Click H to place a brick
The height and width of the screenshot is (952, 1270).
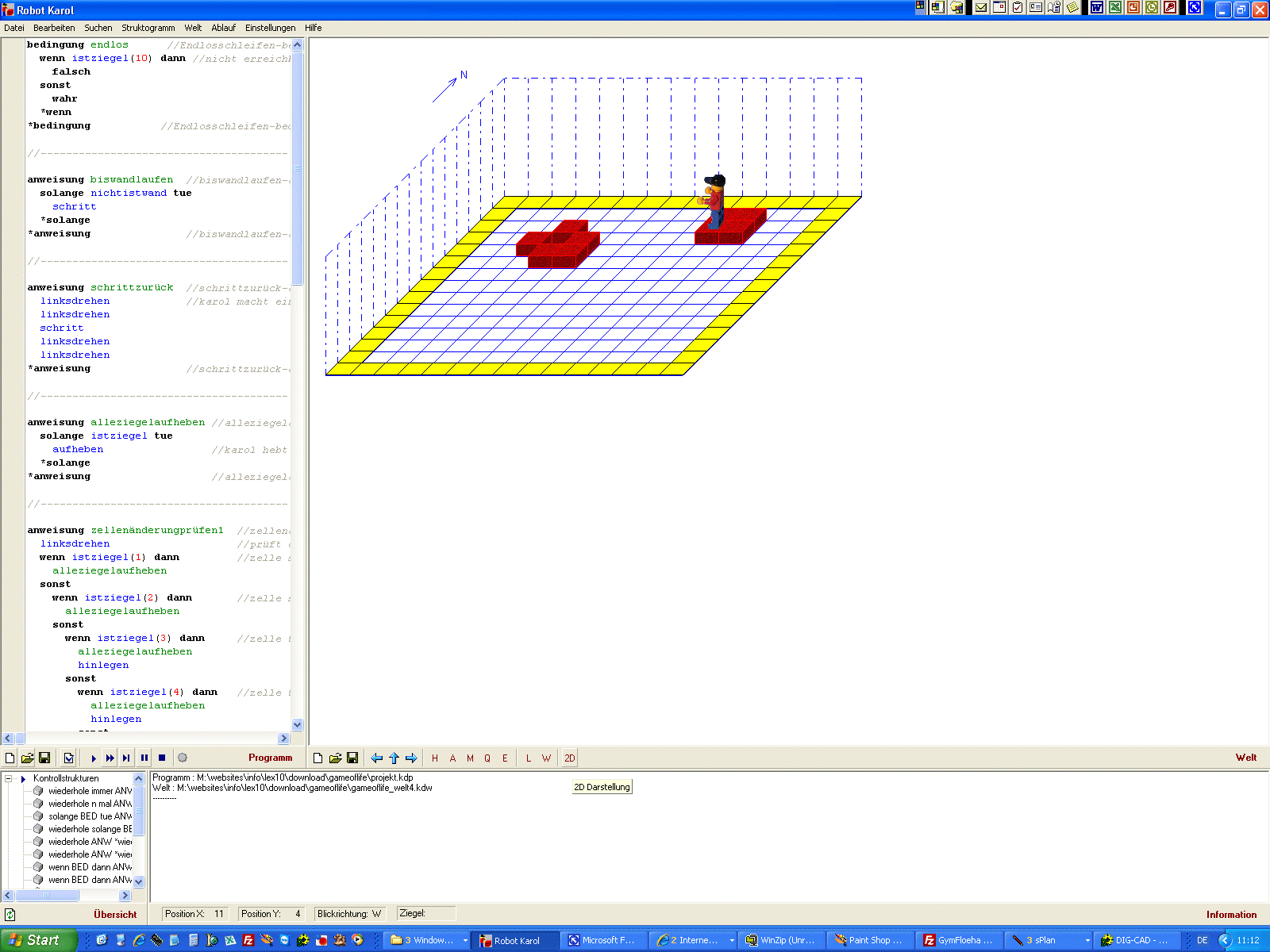[435, 758]
